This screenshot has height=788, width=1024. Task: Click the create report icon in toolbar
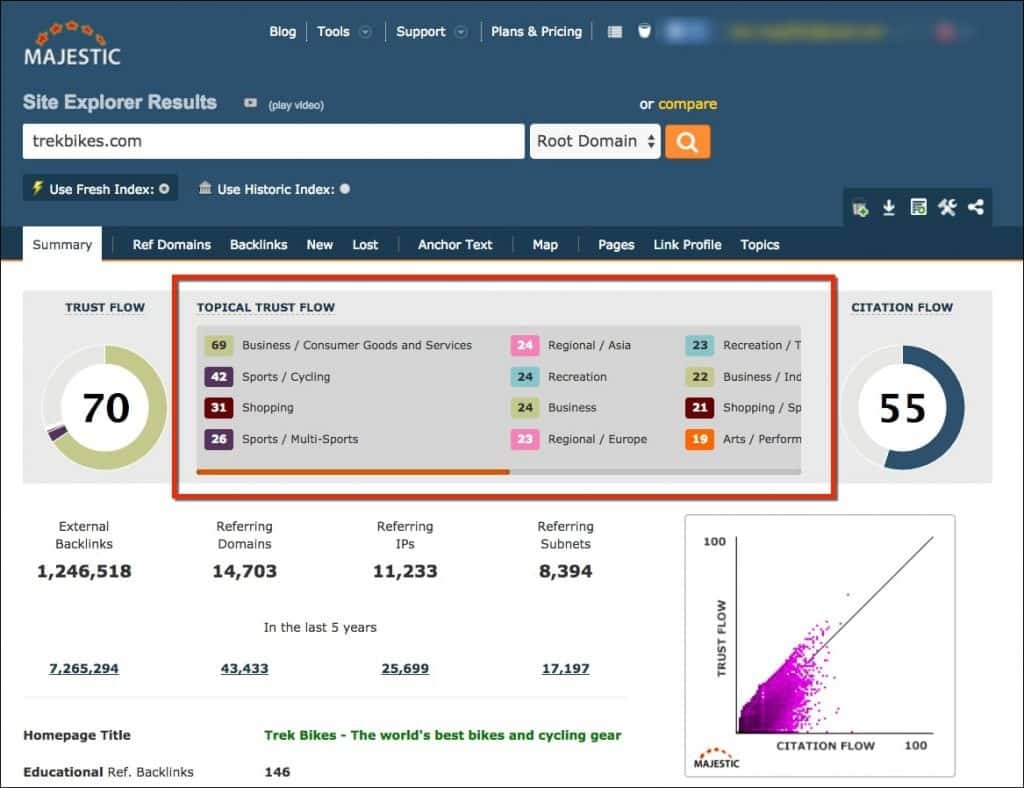click(x=918, y=208)
